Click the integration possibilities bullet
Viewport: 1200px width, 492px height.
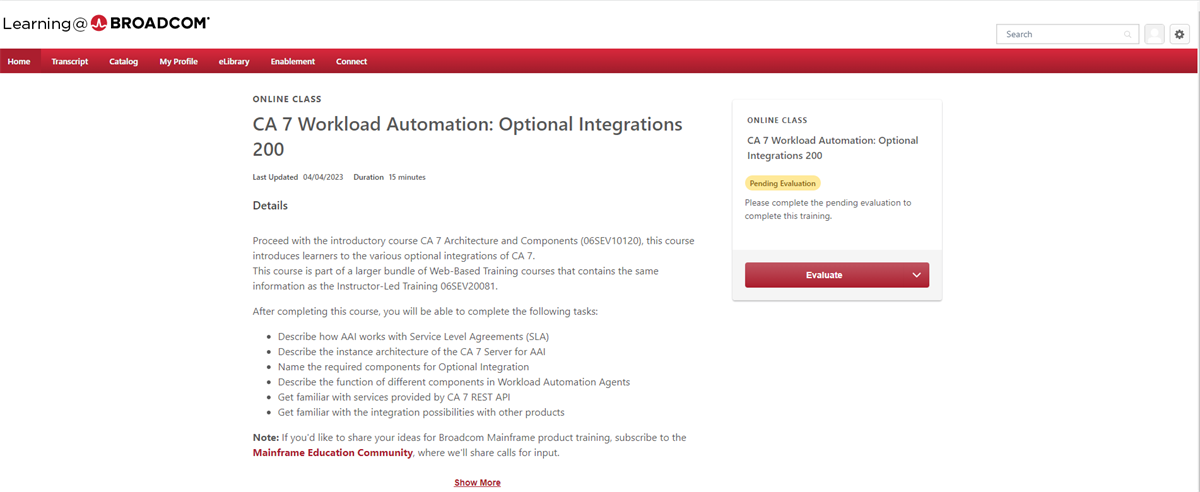tap(421, 412)
